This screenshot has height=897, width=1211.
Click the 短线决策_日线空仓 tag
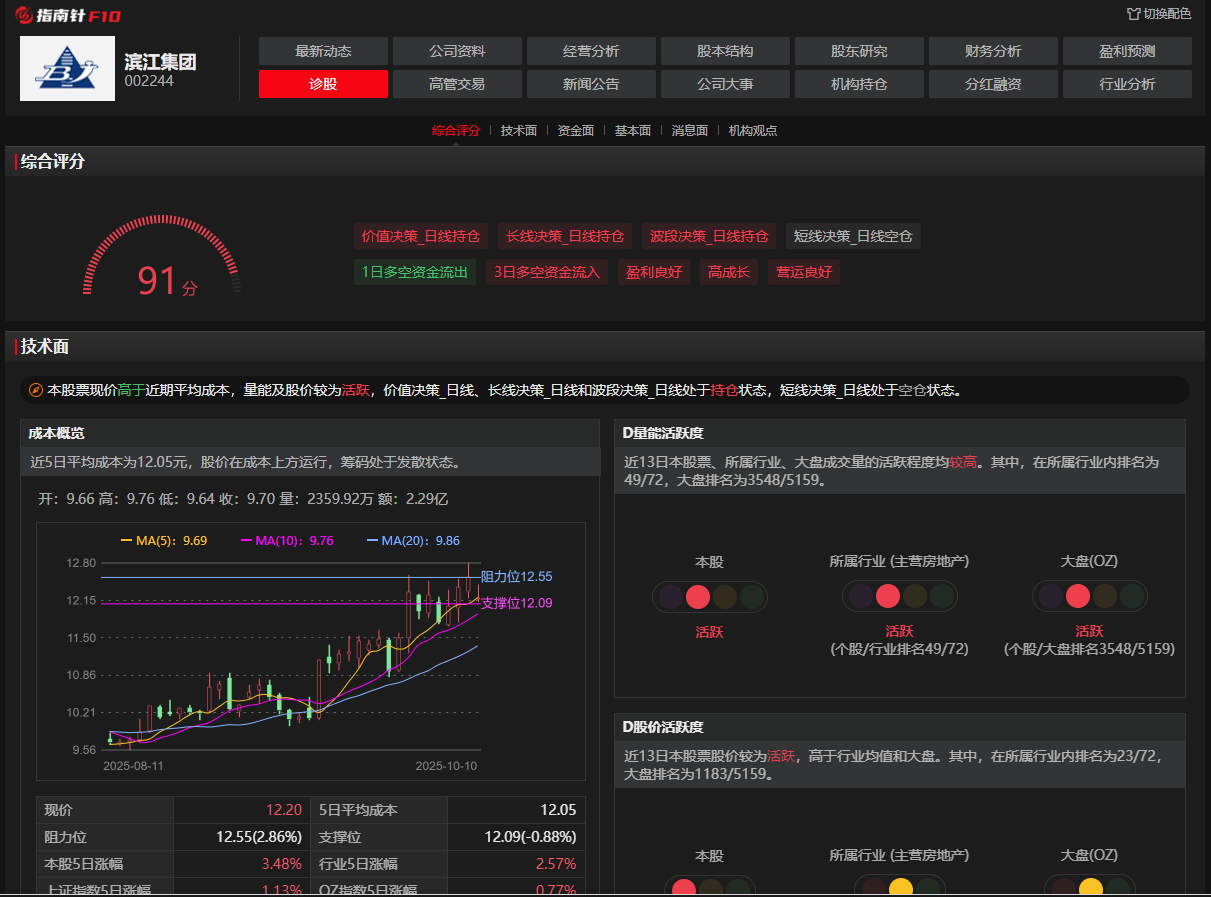point(853,236)
